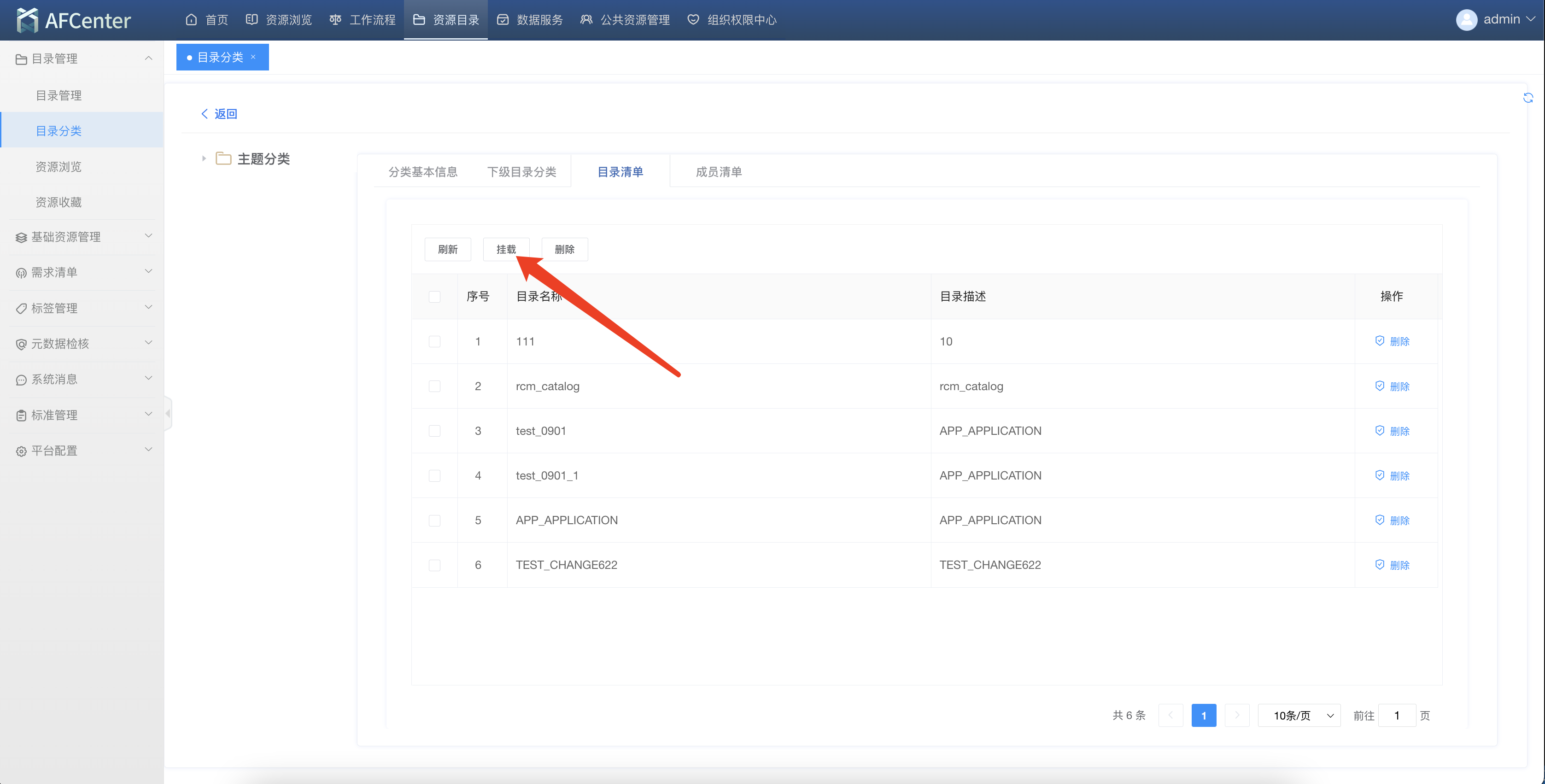Expand the 系统消息 sidebar group chevron
The image size is (1545, 784).
pos(149,378)
